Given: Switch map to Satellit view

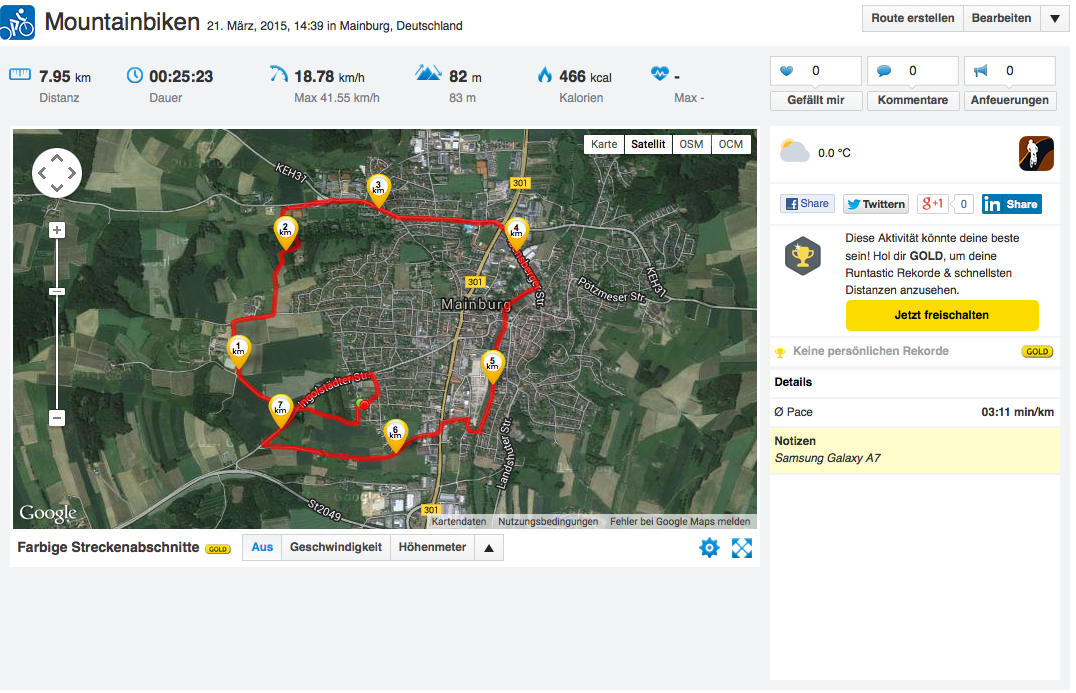Looking at the screenshot, I should (648, 144).
